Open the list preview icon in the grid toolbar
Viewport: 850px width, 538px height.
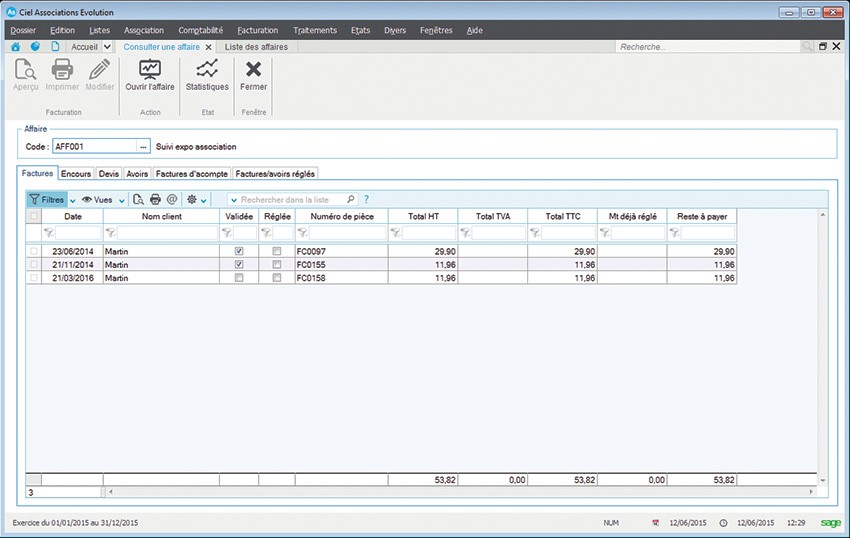coord(139,200)
